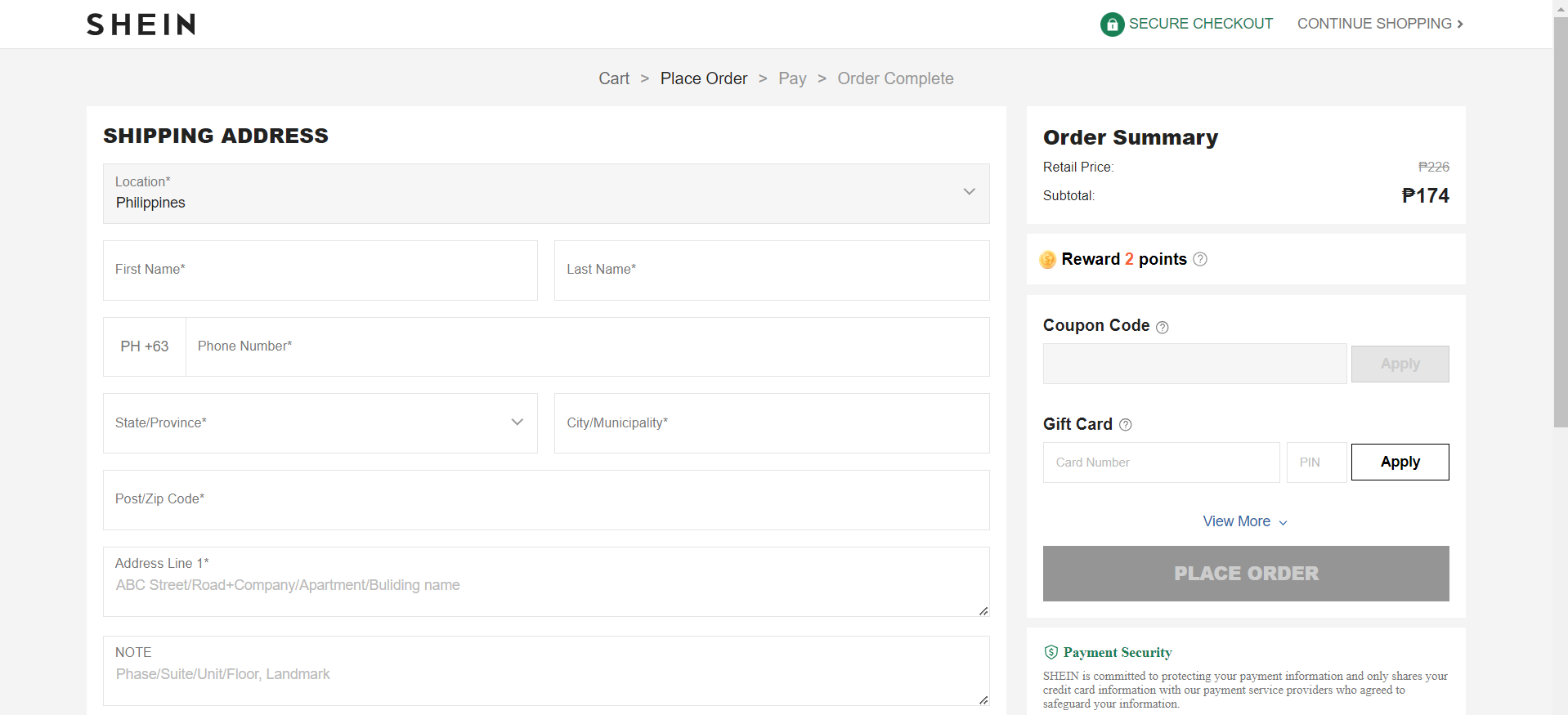The image size is (1568, 715).
Task: Click the Coupon Code help icon
Action: [1163, 327]
